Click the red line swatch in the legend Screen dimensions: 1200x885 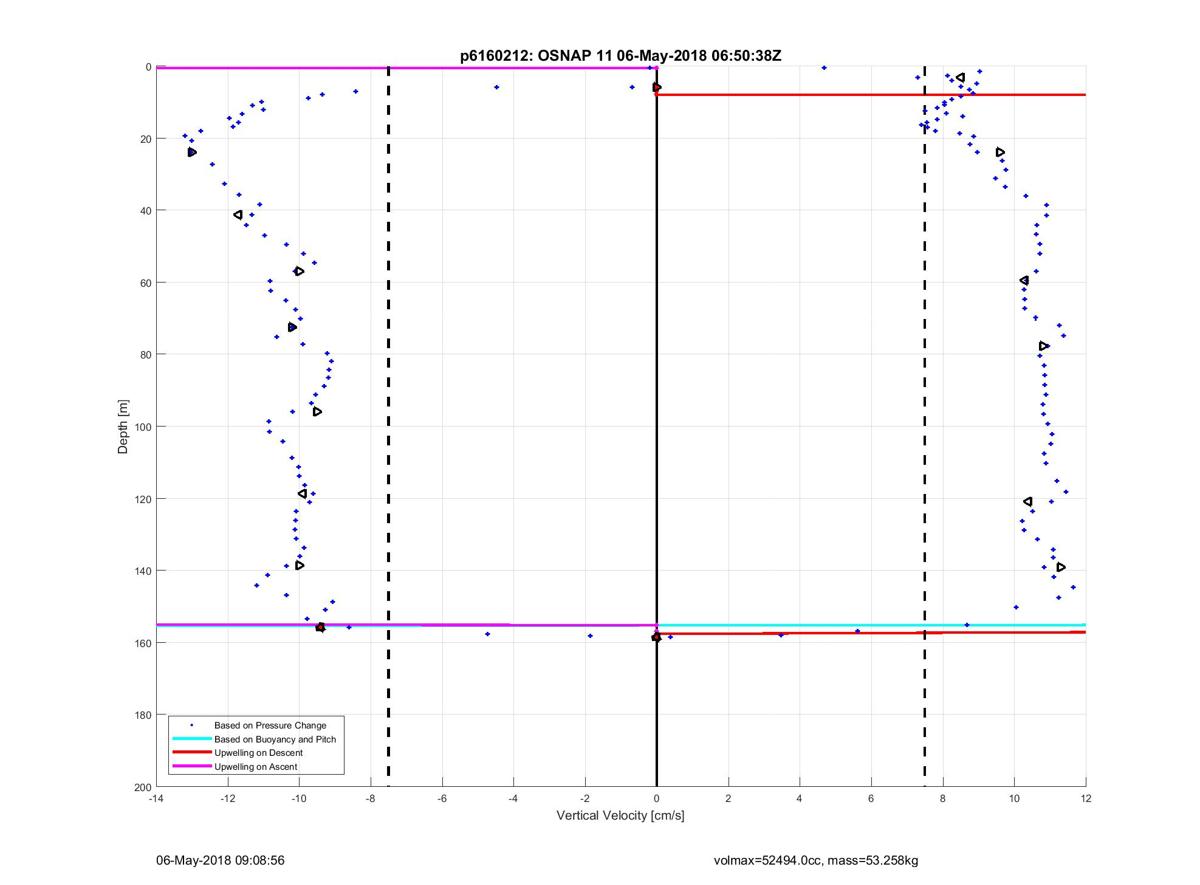(x=191, y=753)
